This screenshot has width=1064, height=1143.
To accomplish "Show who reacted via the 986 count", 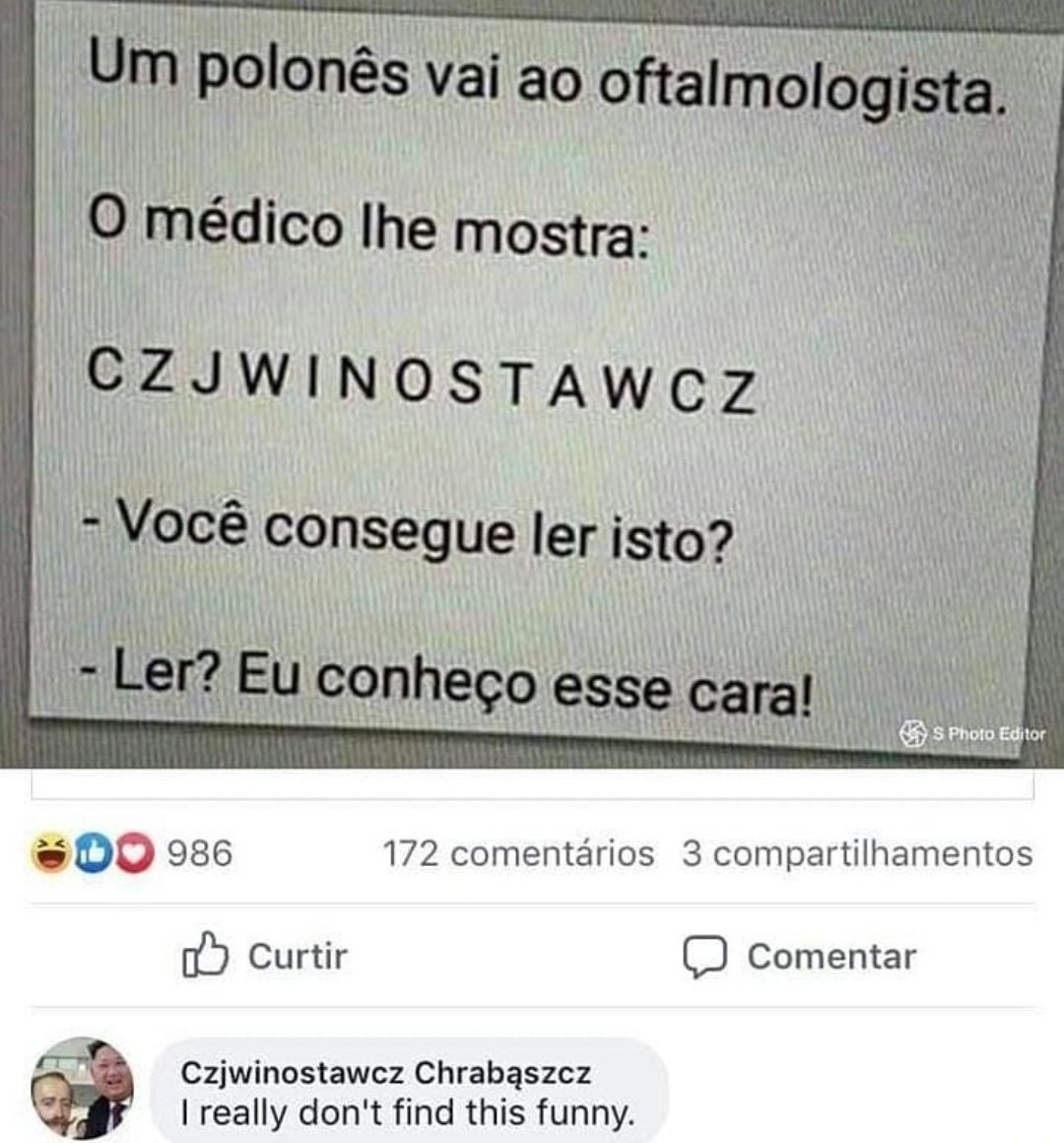I will click(x=200, y=853).
